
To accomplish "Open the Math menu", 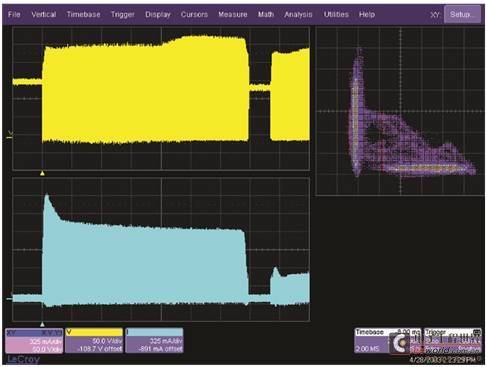I will (x=266, y=14).
